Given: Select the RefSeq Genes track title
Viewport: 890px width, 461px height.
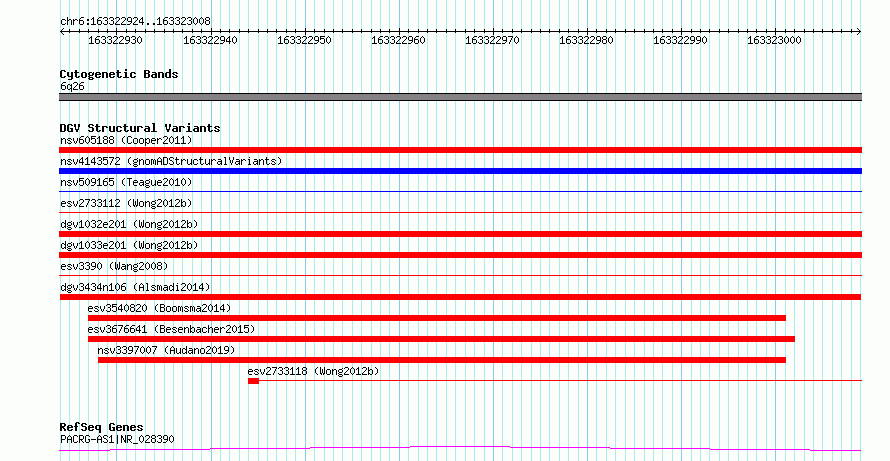Looking at the screenshot, I should click(x=101, y=427).
